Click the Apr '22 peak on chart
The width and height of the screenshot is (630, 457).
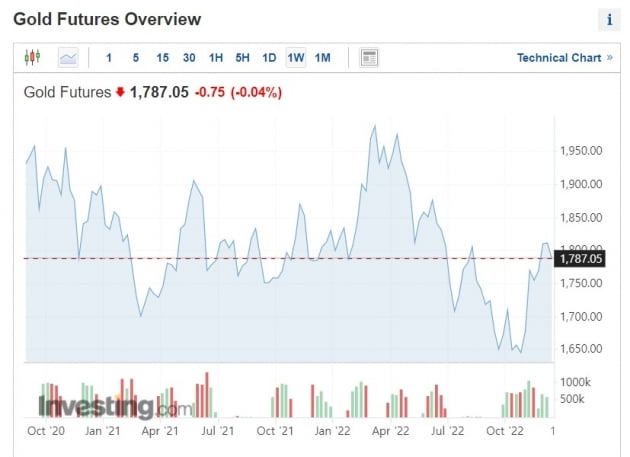(x=374, y=126)
